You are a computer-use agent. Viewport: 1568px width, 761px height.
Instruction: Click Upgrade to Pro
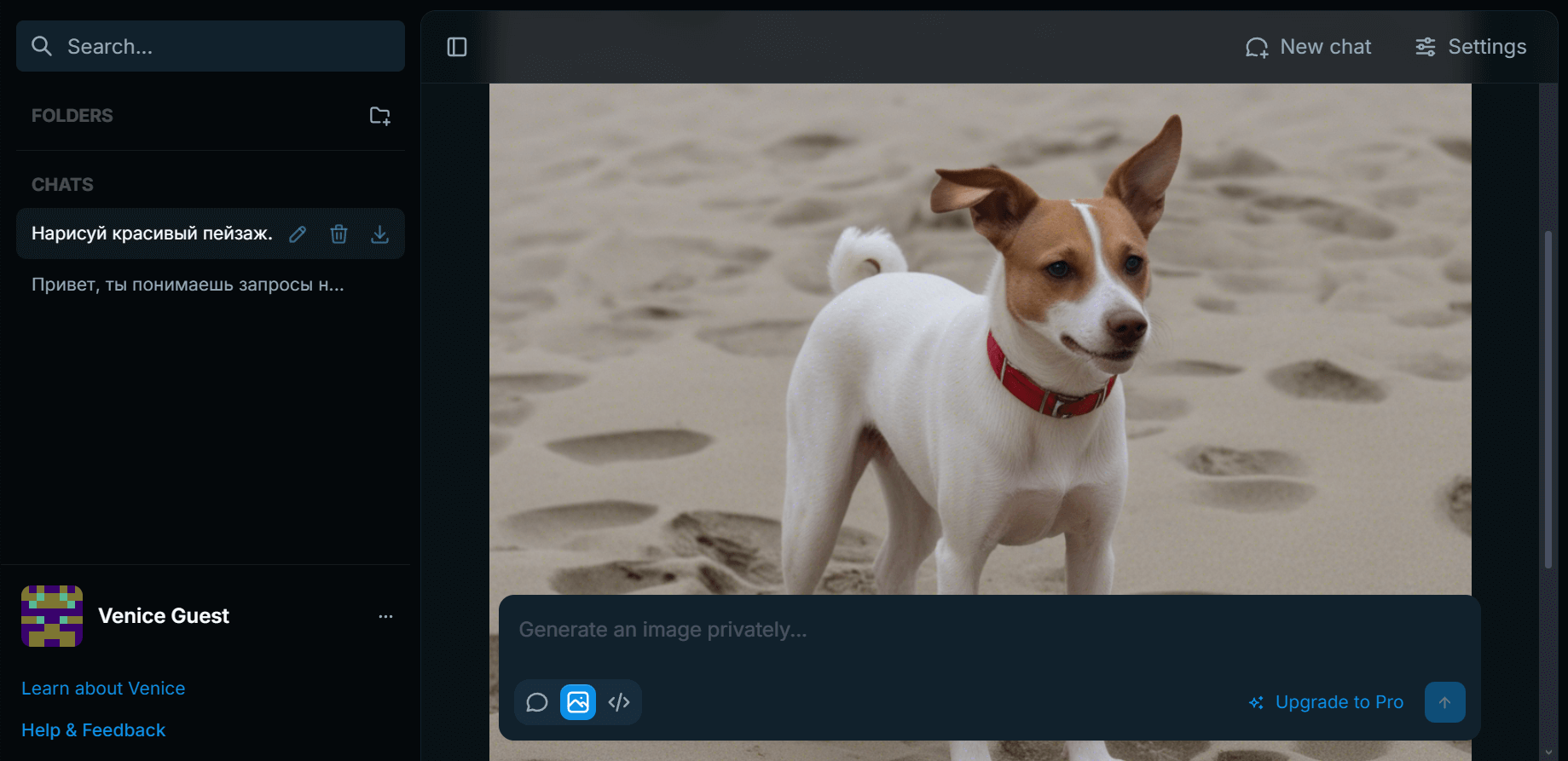tap(1326, 702)
